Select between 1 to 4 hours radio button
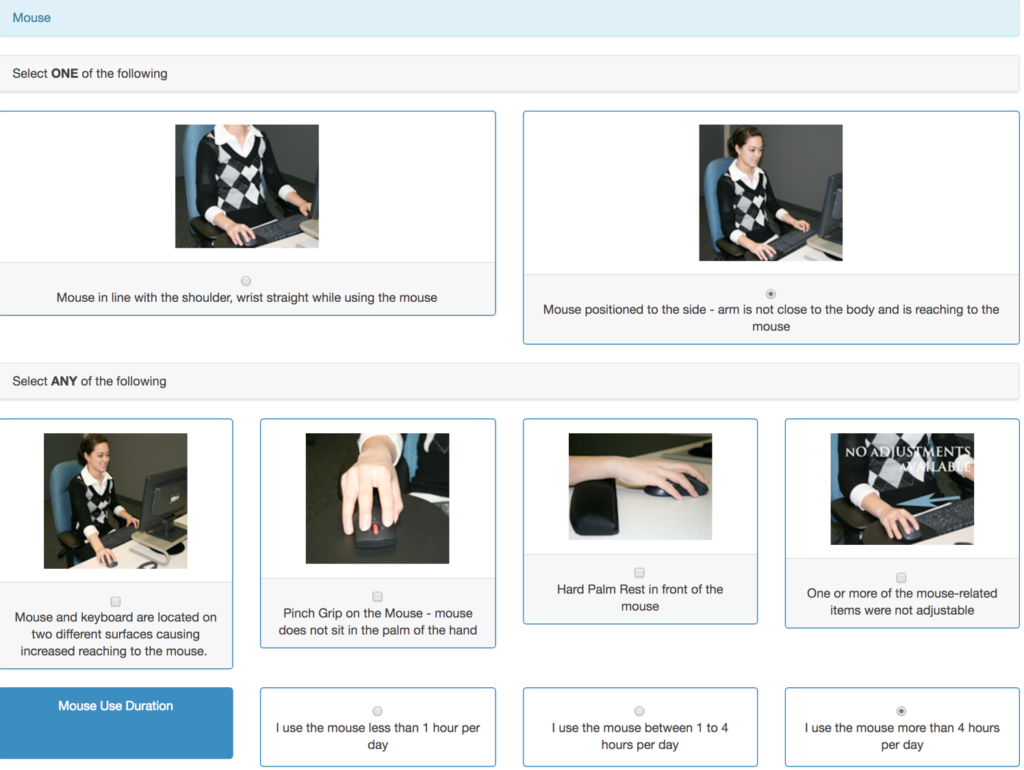1024x770 pixels. pyautogui.click(x=640, y=711)
